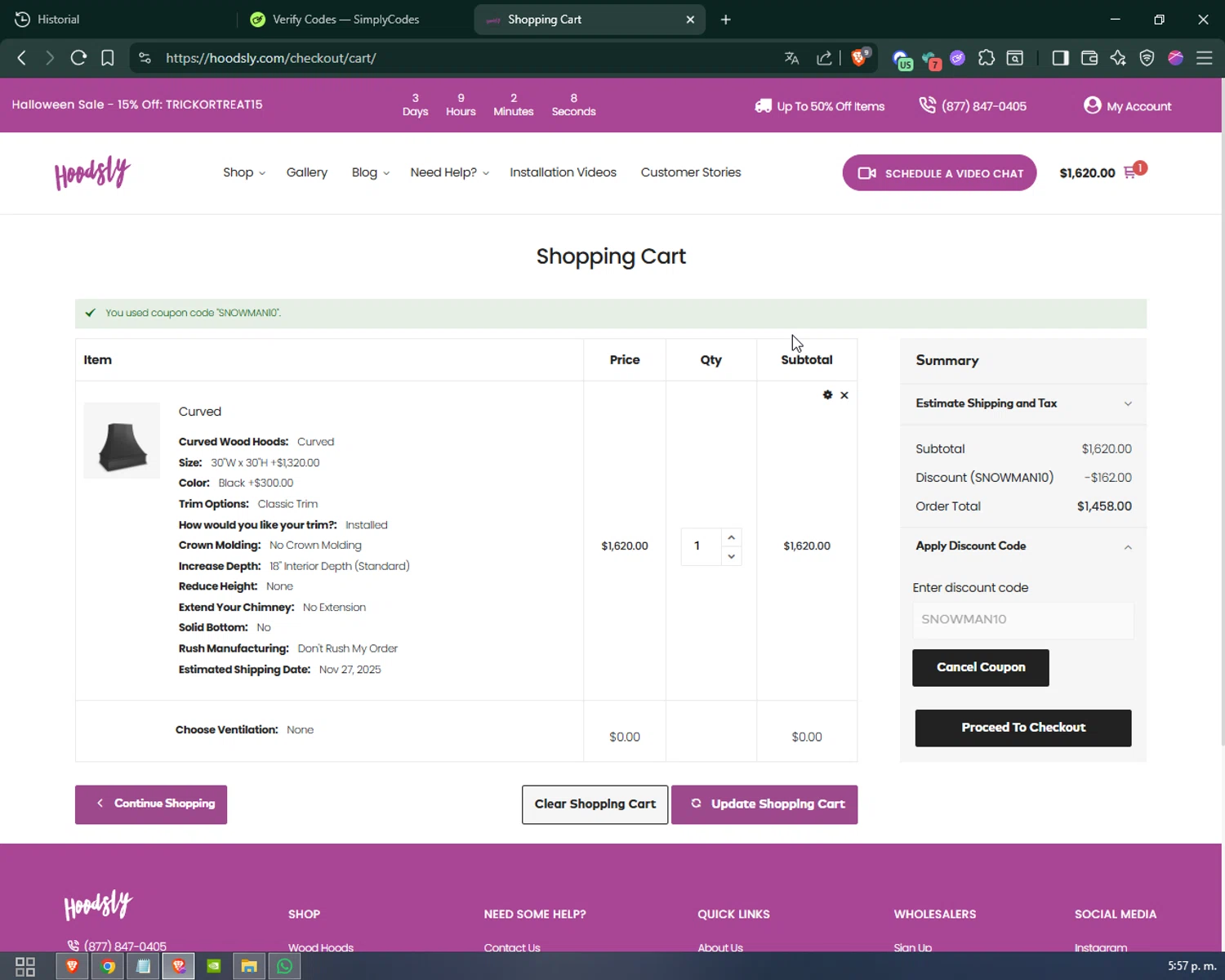Click the header cart total $1,620.00
This screenshot has height=980, width=1225.
click(1087, 172)
